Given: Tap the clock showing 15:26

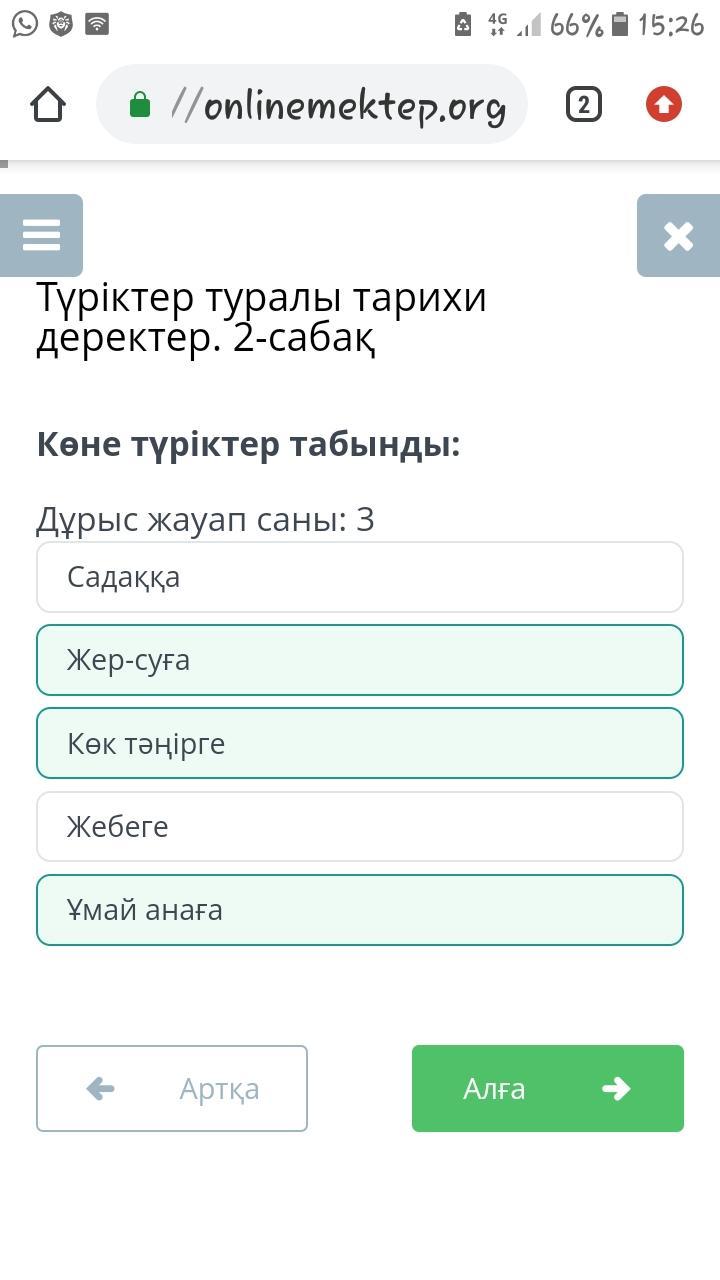Looking at the screenshot, I should coord(671,24).
